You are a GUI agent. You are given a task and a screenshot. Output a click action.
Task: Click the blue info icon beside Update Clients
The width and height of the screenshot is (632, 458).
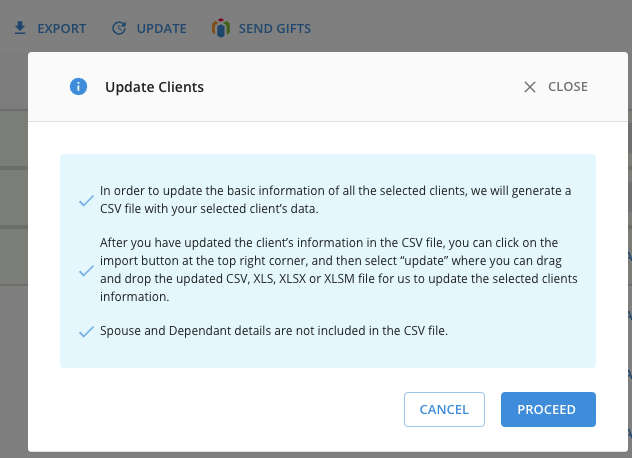pos(78,87)
